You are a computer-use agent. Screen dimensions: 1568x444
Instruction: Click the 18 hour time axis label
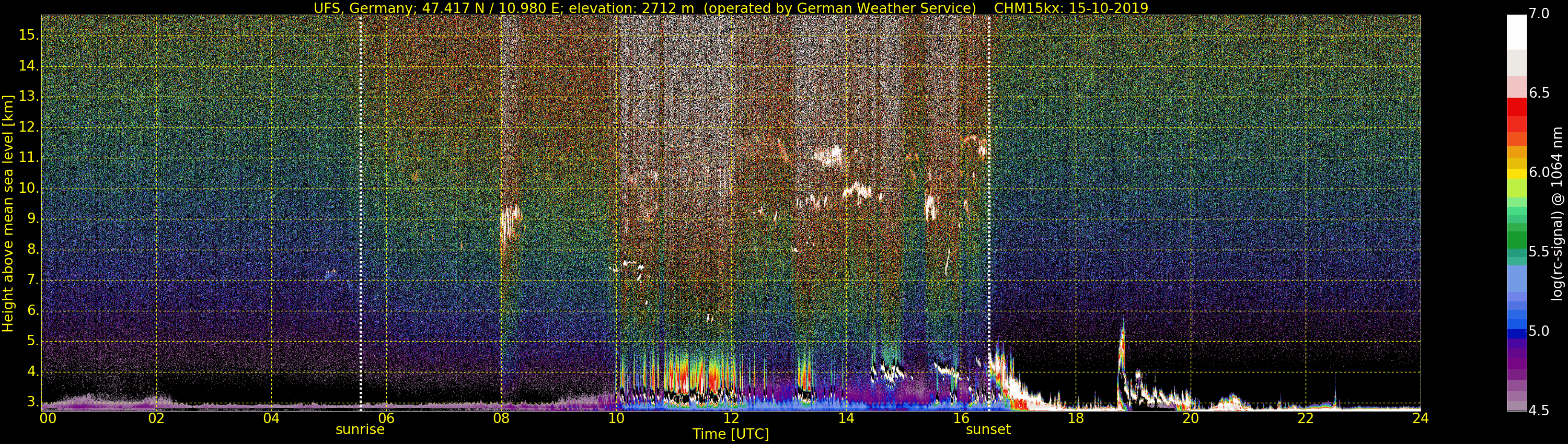coord(1076,418)
